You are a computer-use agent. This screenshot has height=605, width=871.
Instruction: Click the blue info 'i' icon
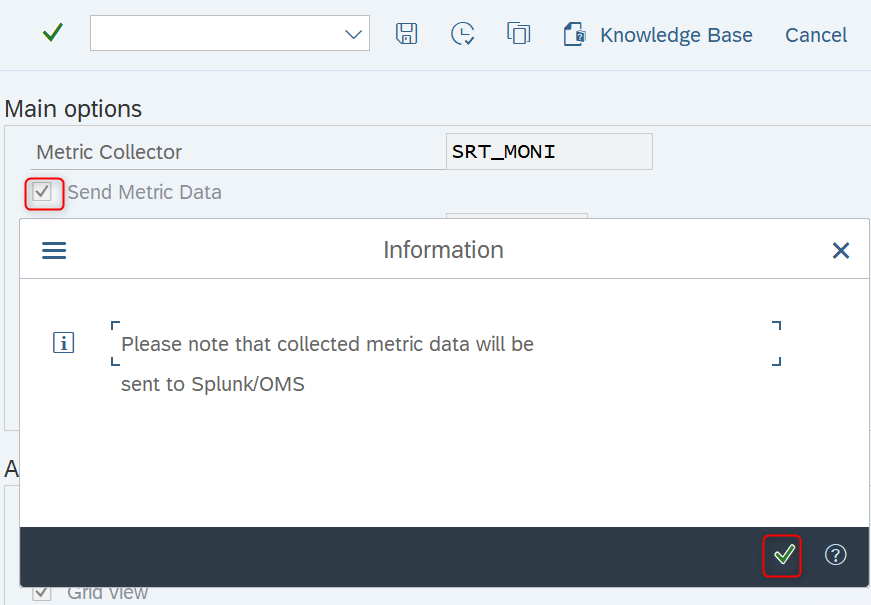(x=63, y=343)
